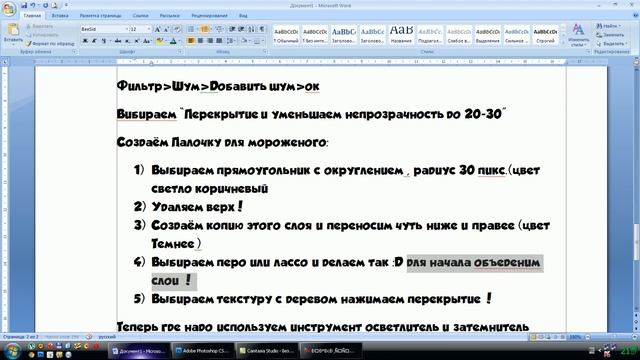This screenshot has height=360, width=640.
Task: Click the bulleted list icon
Action: pos(191,29)
